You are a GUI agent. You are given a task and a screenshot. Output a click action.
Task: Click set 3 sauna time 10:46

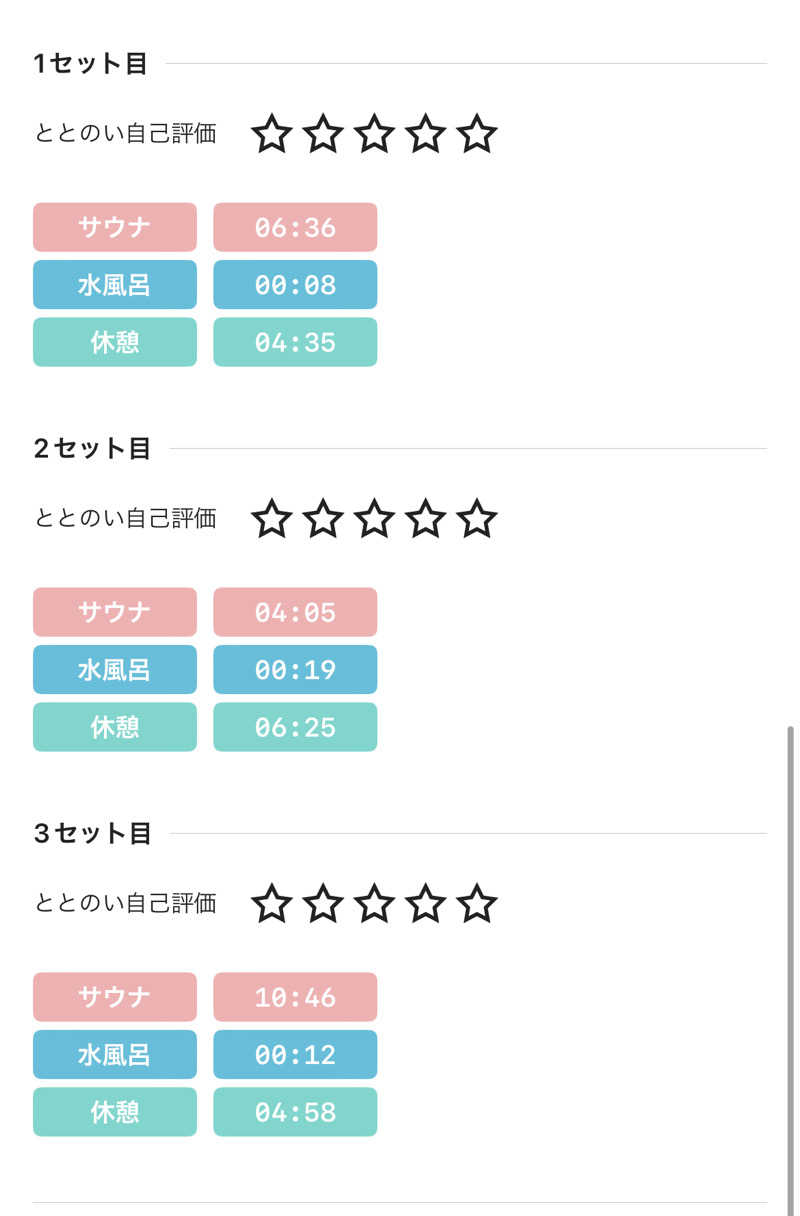(x=295, y=997)
